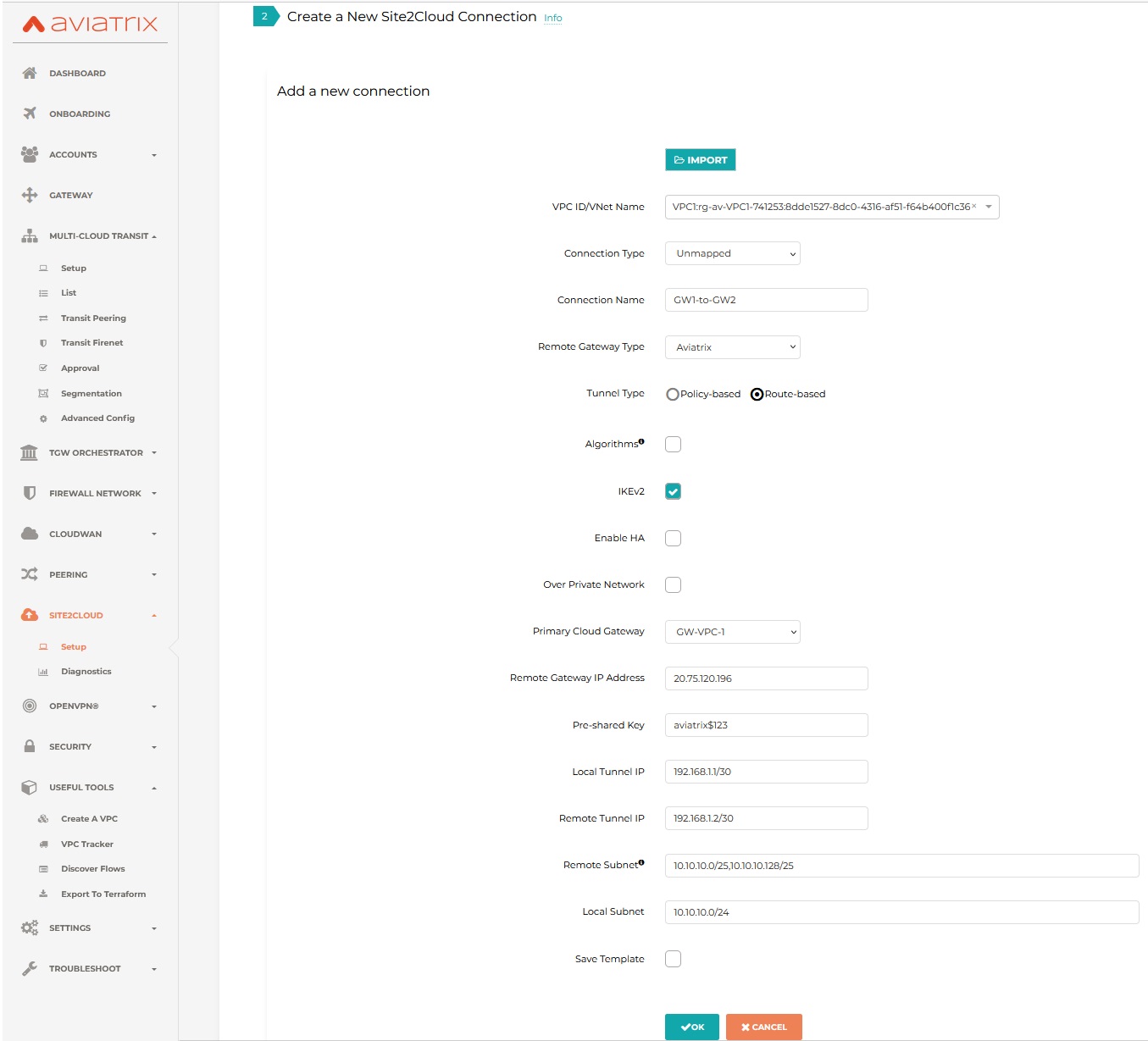Click the Transit Firenet shield icon

[x=43, y=343]
